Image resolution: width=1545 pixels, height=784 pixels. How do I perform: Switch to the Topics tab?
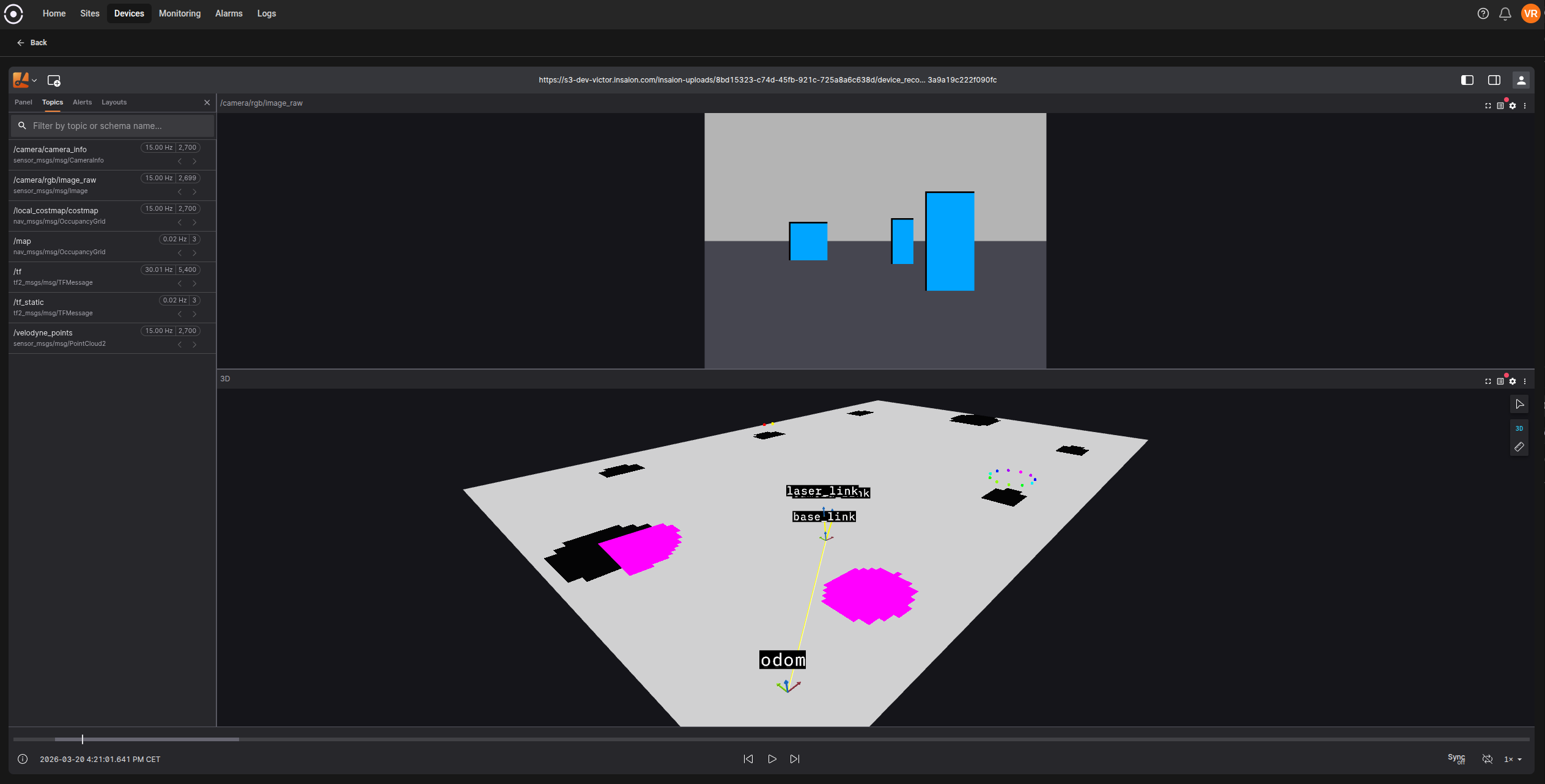tap(53, 103)
